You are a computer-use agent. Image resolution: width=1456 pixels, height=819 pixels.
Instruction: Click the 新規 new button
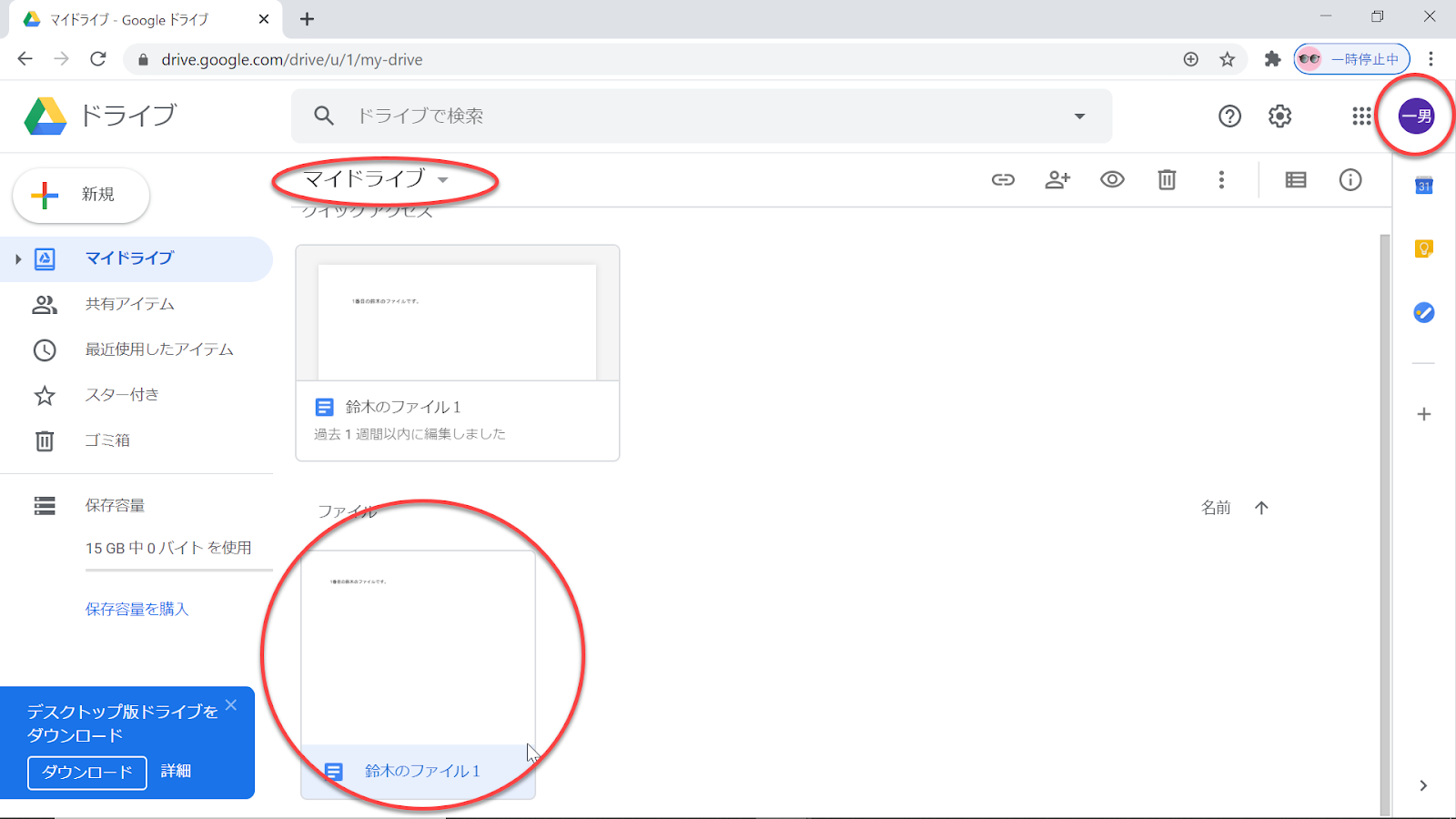[x=81, y=195]
